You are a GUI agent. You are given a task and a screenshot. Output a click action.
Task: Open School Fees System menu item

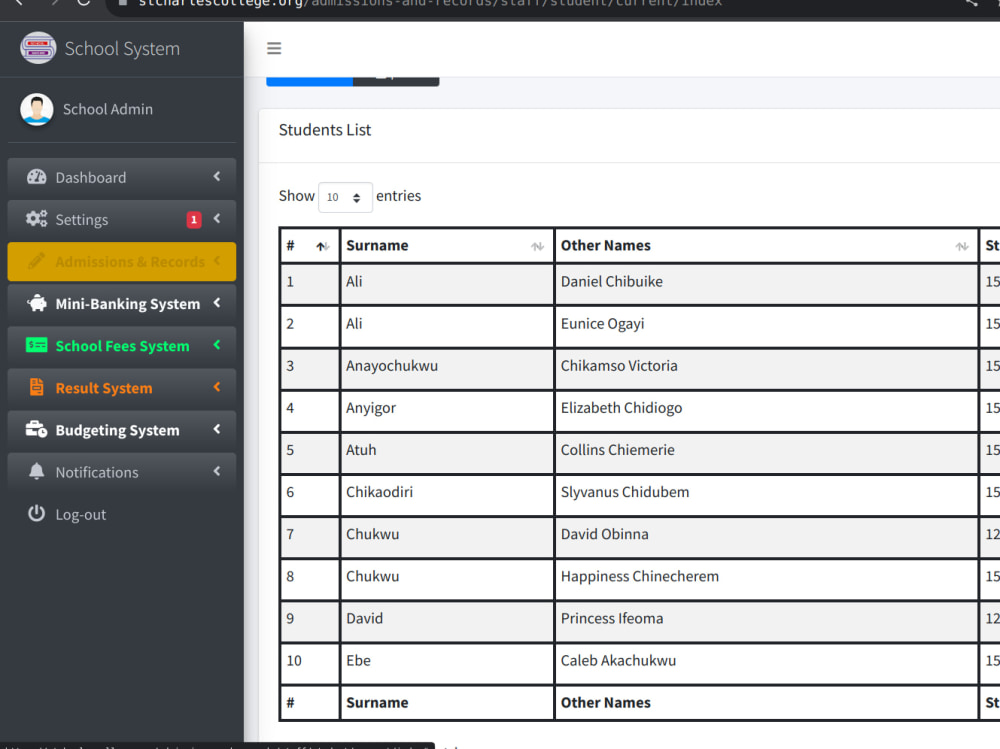[122, 346]
